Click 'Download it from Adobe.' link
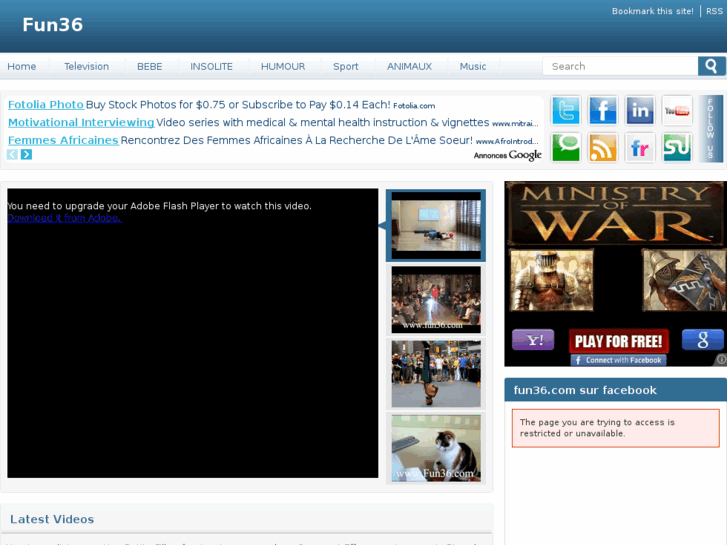The width and height of the screenshot is (727, 545). click(x=64, y=218)
